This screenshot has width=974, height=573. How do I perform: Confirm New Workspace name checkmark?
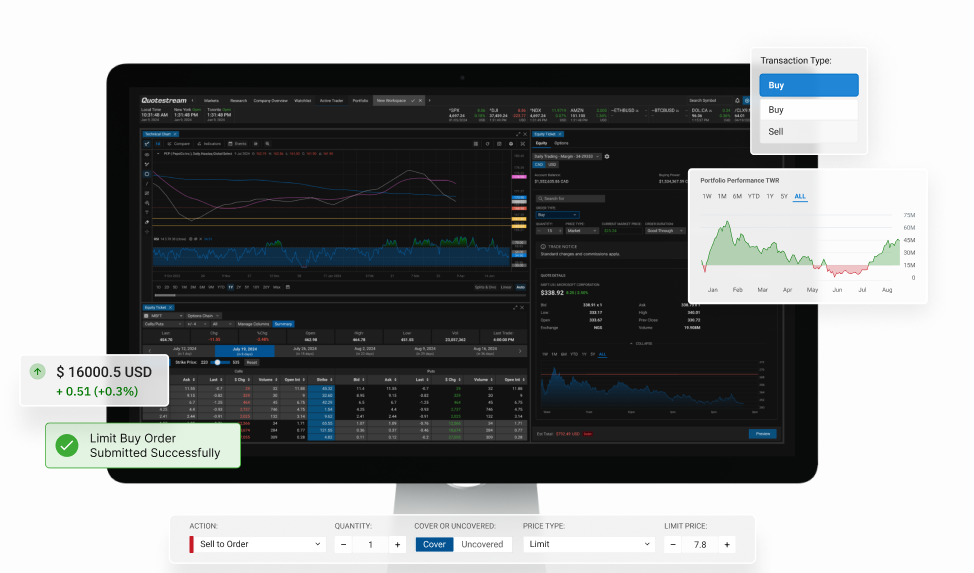click(x=413, y=101)
